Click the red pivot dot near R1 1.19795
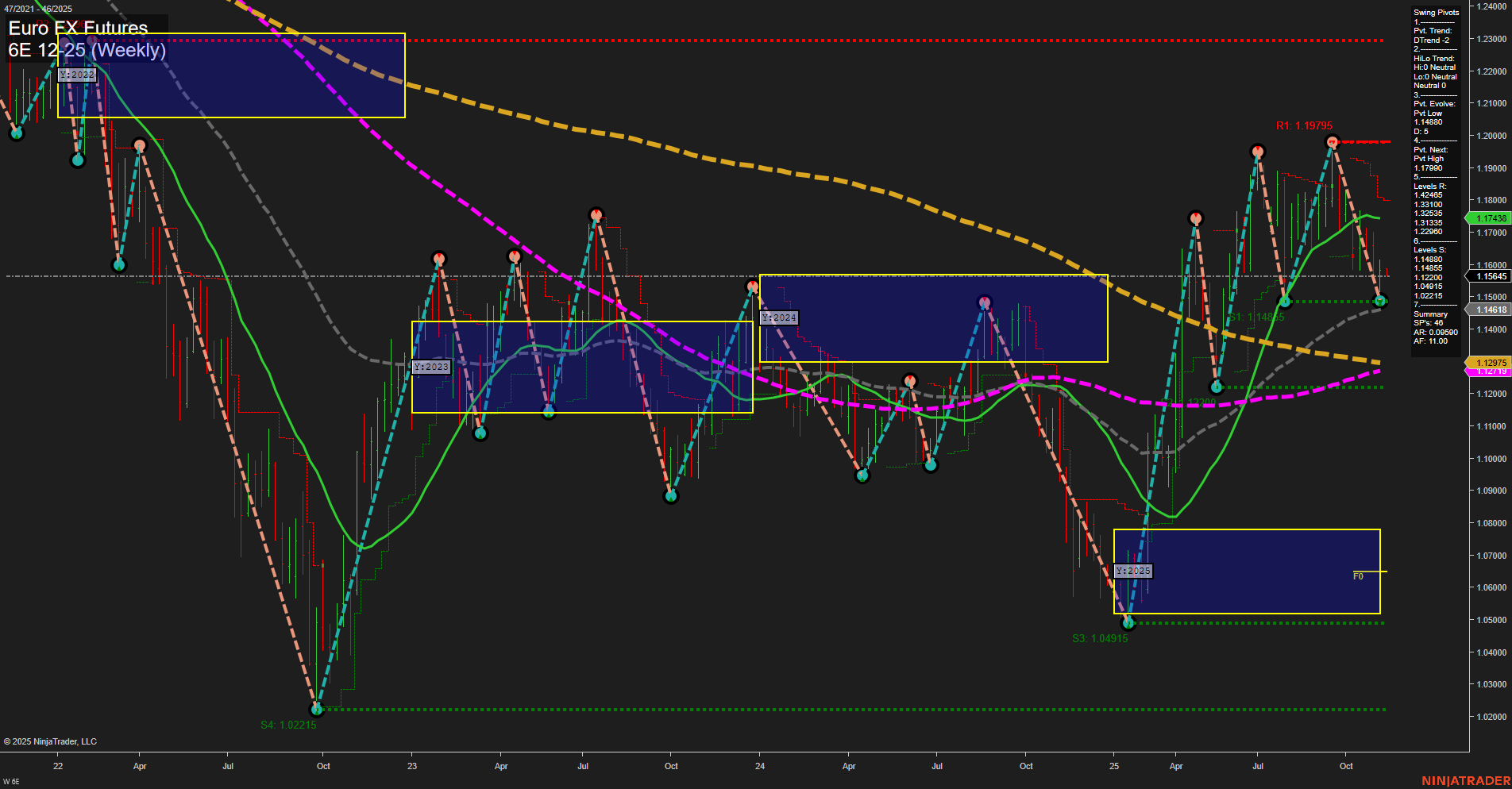Screen dimensions: 1512x789 pos(1333,142)
